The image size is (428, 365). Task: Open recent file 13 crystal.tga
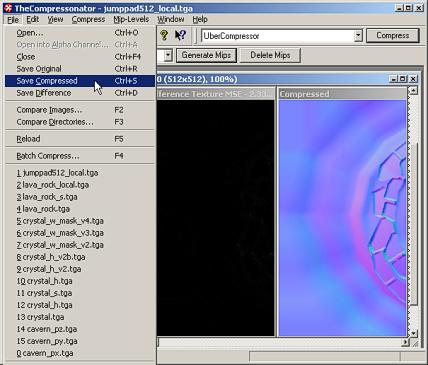tap(80, 317)
